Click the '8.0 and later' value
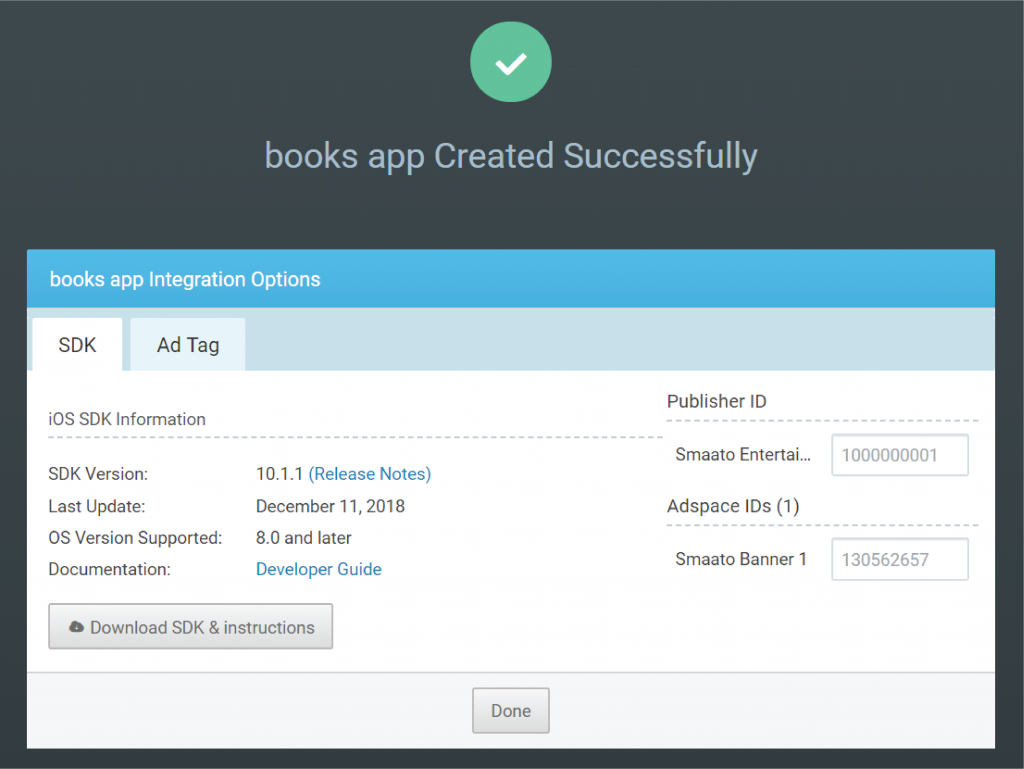 pyautogui.click(x=304, y=538)
